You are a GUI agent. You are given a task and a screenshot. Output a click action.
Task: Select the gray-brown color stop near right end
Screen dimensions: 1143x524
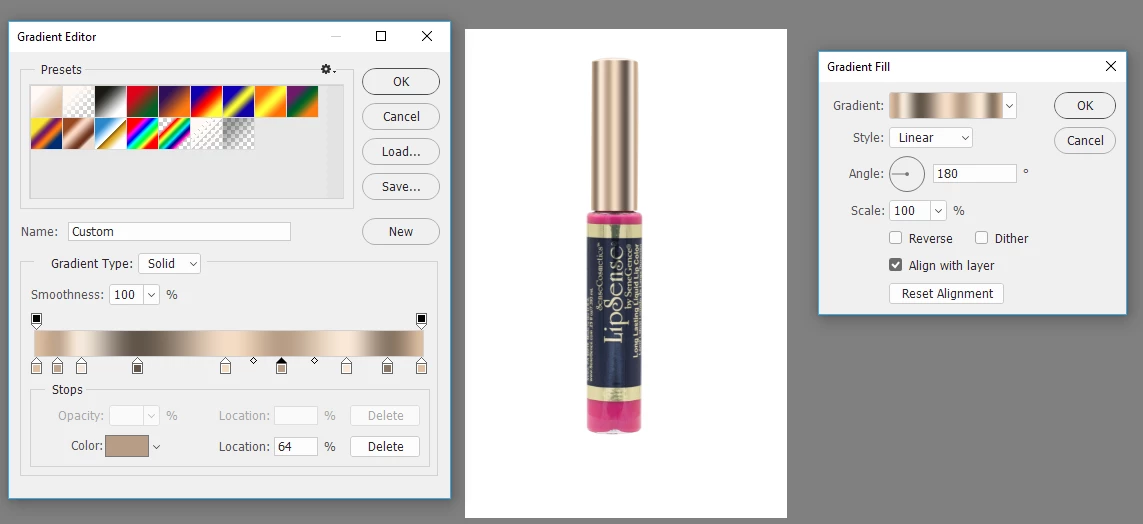click(388, 366)
